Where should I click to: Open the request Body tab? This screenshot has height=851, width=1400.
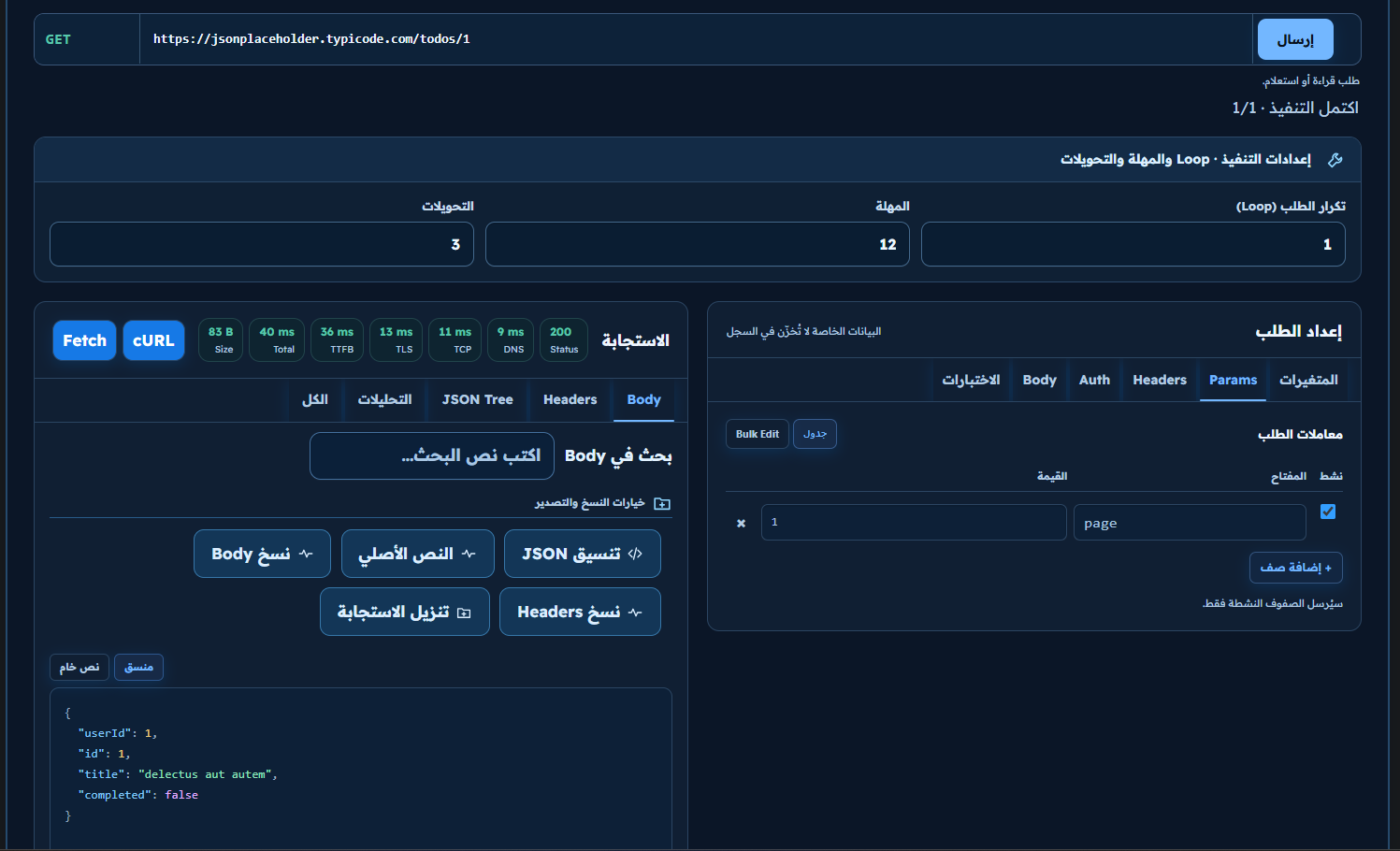(1039, 380)
